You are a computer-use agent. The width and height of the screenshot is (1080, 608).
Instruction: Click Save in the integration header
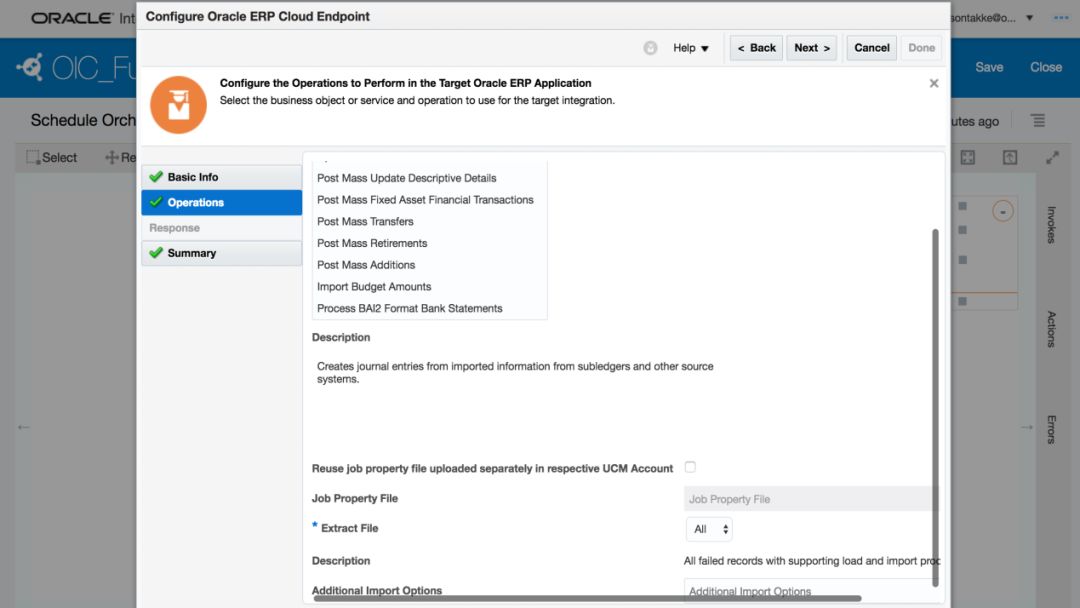989,67
